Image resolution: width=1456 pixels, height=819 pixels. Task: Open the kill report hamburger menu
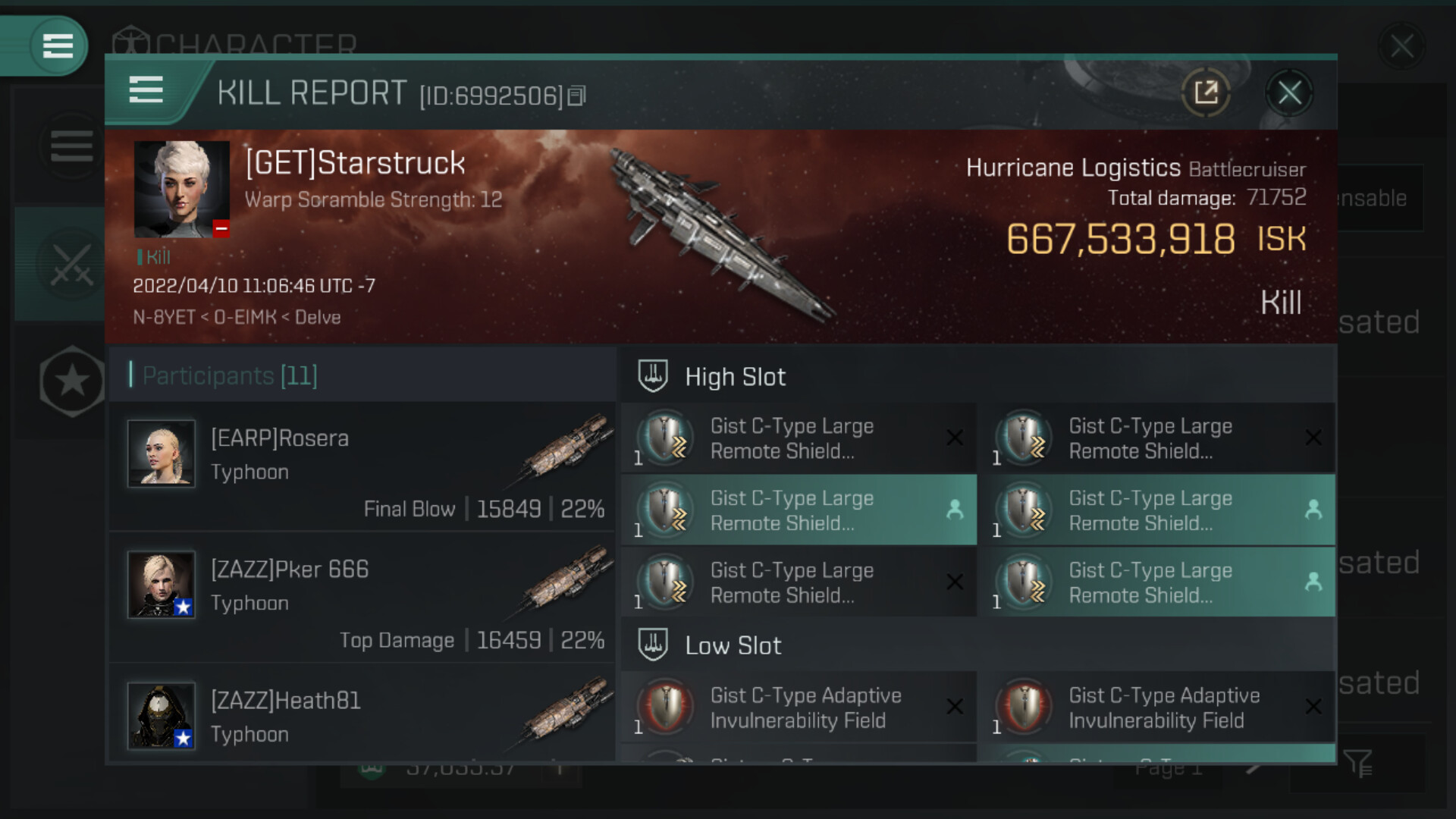click(x=146, y=90)
